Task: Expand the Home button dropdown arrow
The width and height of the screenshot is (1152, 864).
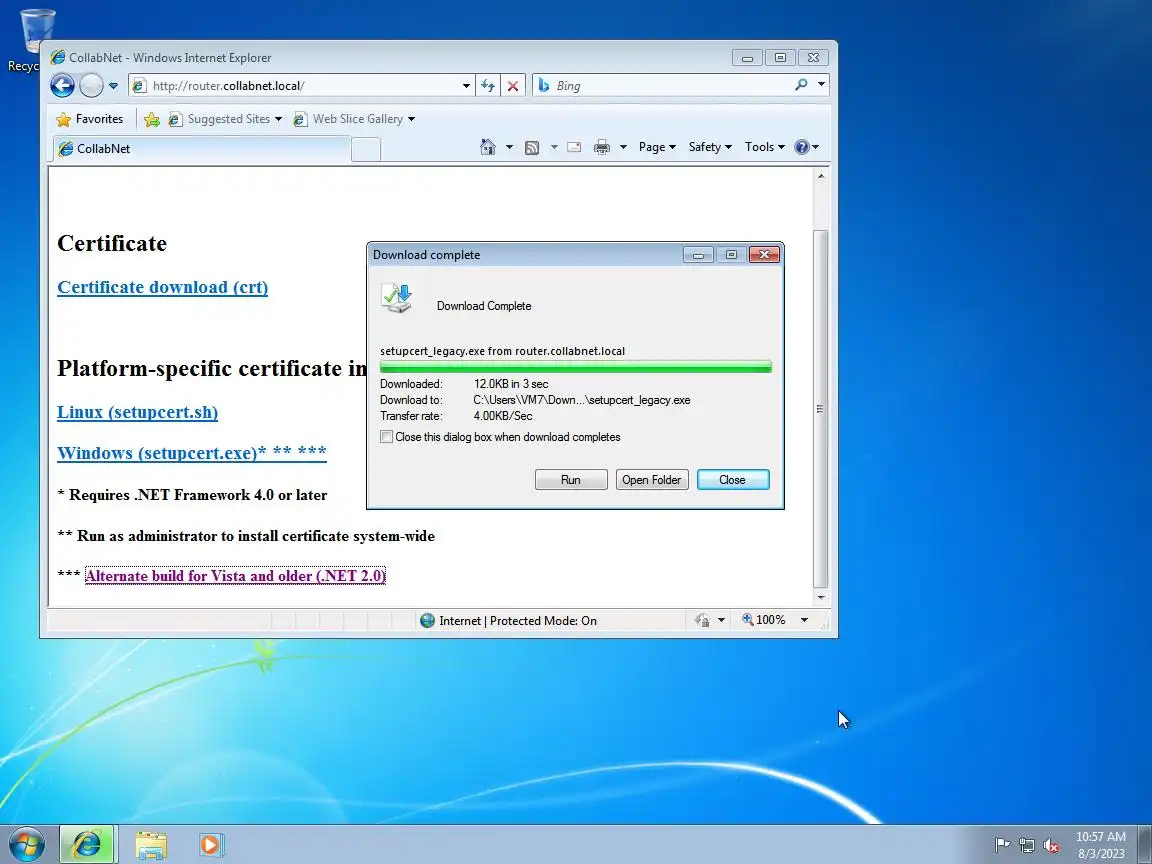Action: pyautogui.click(x=509, y=147)
